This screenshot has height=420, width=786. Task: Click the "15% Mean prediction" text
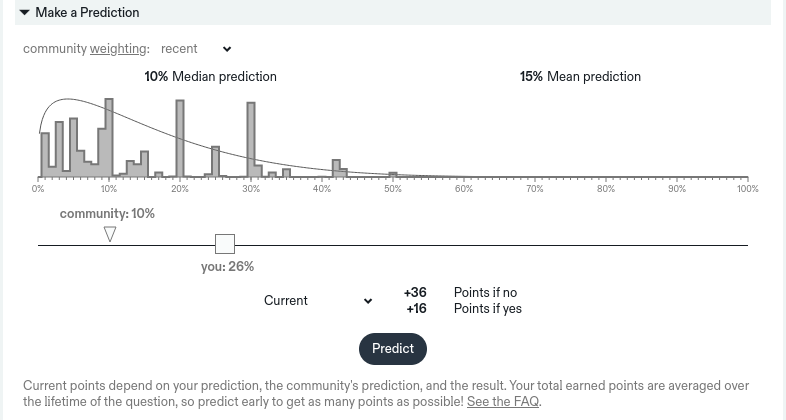(x=580, y=77)
